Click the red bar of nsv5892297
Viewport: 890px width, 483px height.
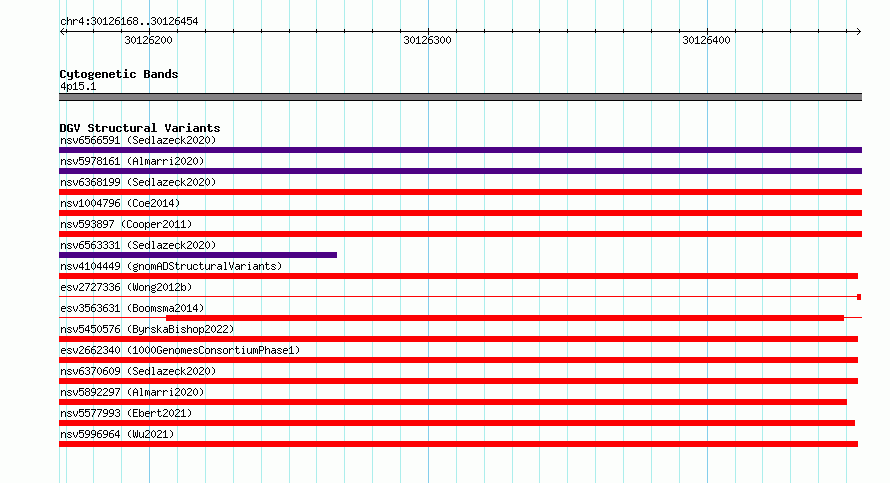(x=453, y=402)
